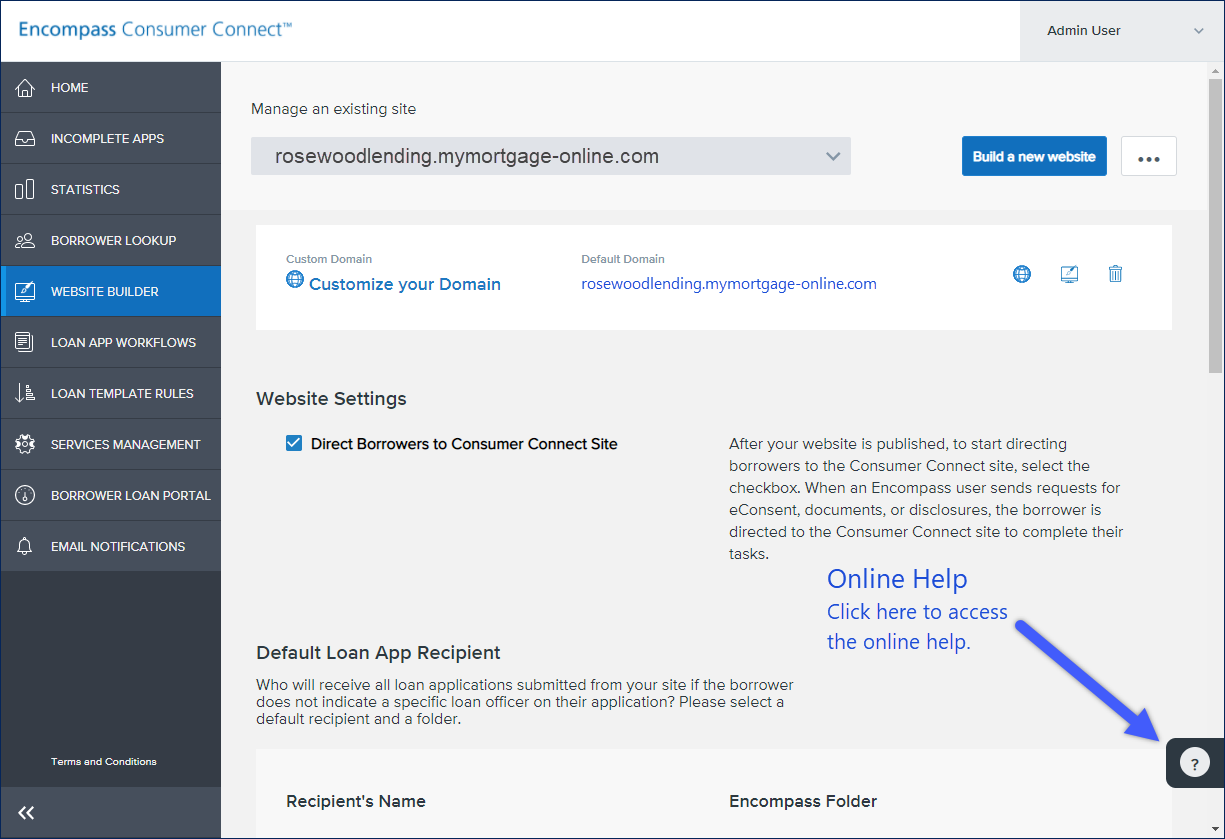Open site via globe icon in domain card
Image resolution: width=1225 pixels, height=839 pixels.
(1022, 274)
